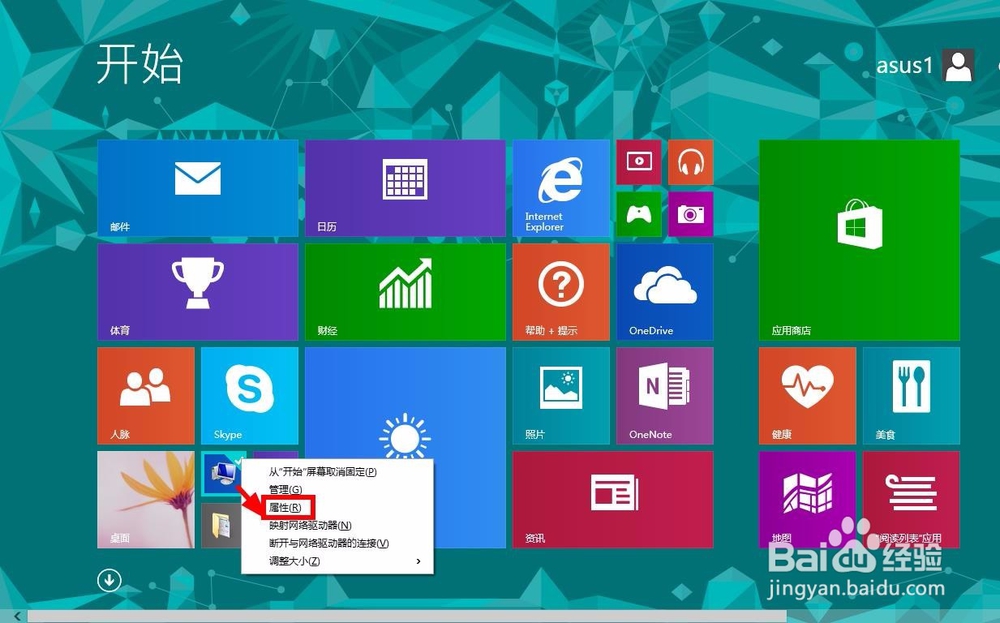Open the Maps (地图) tile
The height and width of the screenshot is (623, 1000).
[x=807, y=499]
